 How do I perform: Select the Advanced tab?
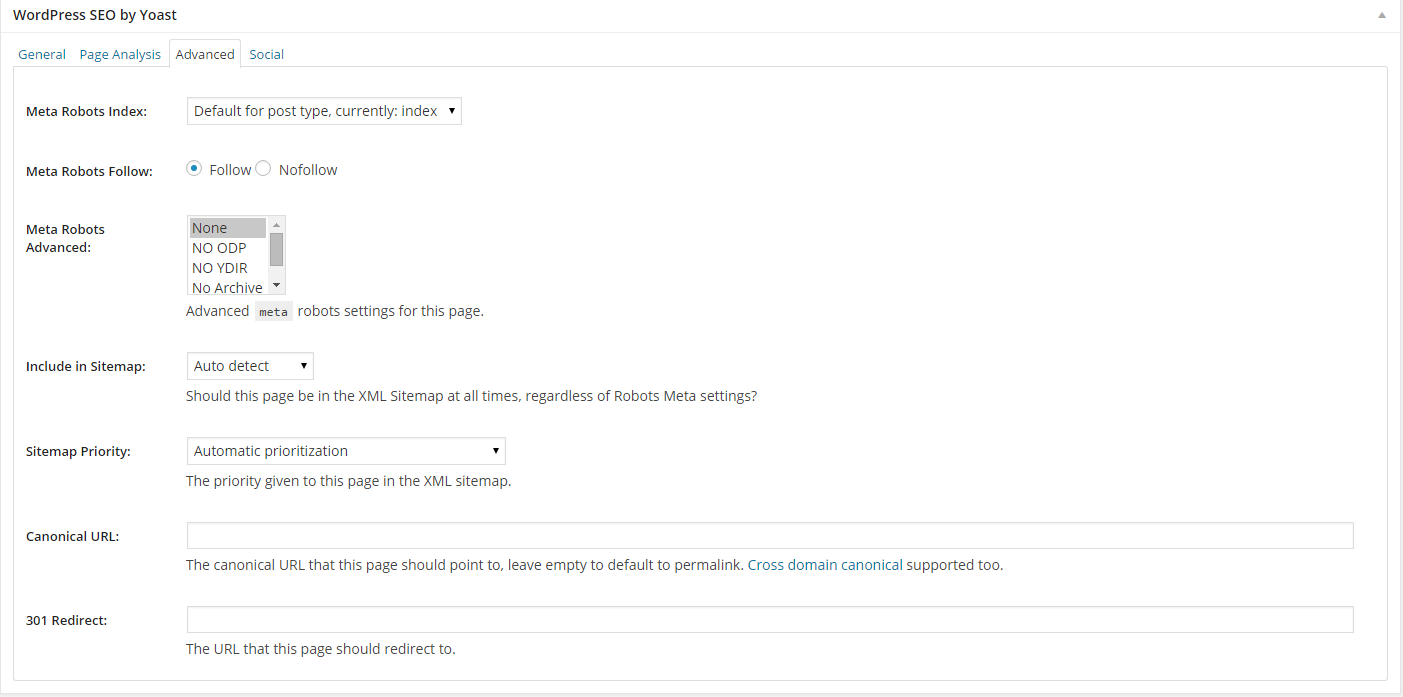204,54
